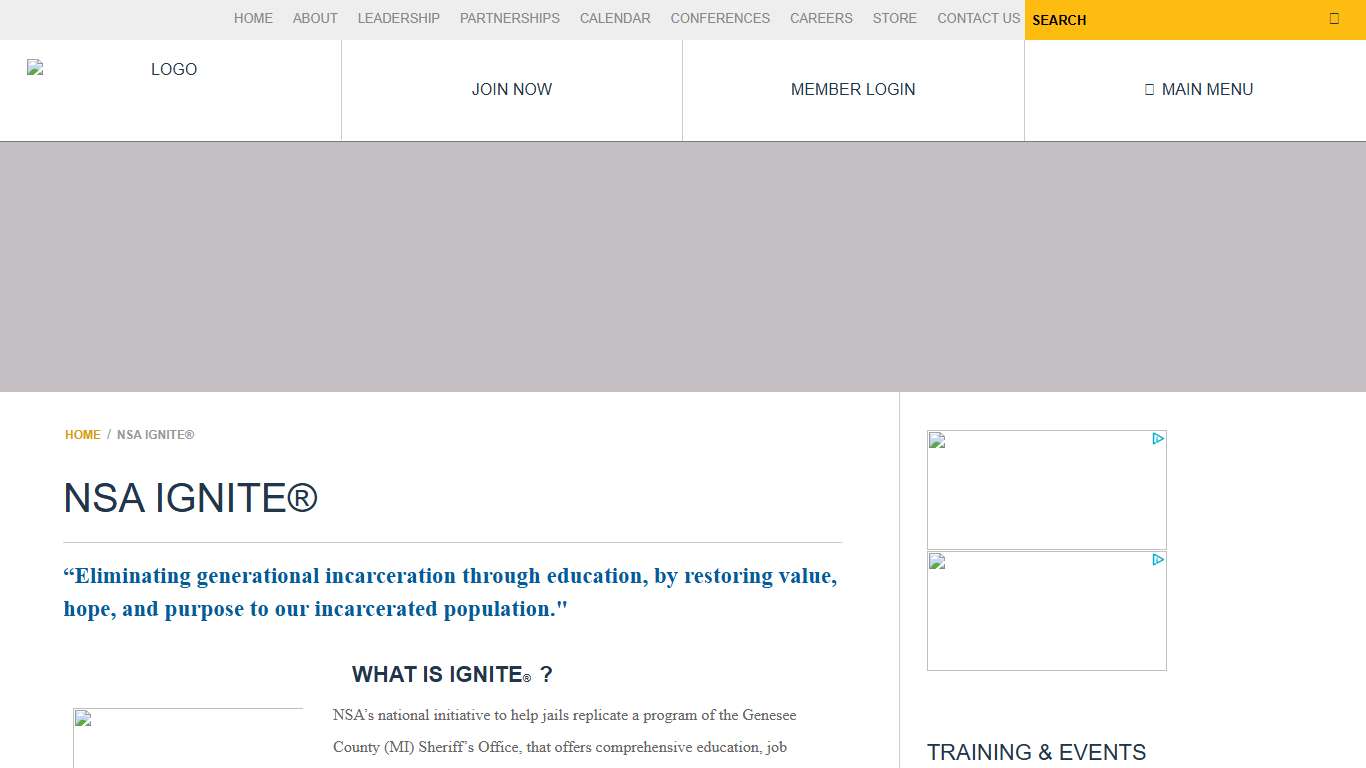Open the CONFERENCES menu item
Viewport: 1366px width, 768px height.
pos(720,18)
